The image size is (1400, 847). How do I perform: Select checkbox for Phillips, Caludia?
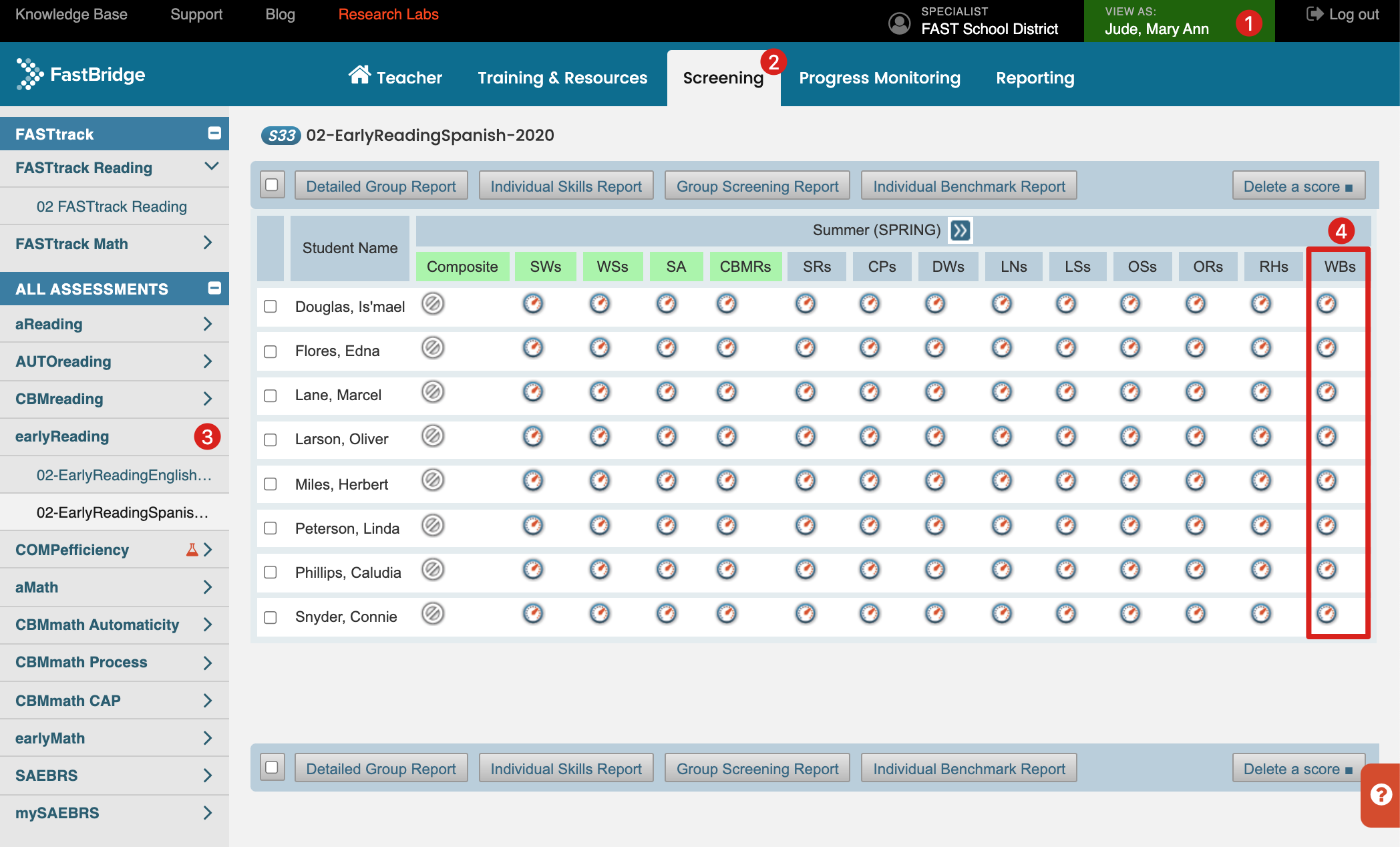pyautogui.click(x=271, y=572)
